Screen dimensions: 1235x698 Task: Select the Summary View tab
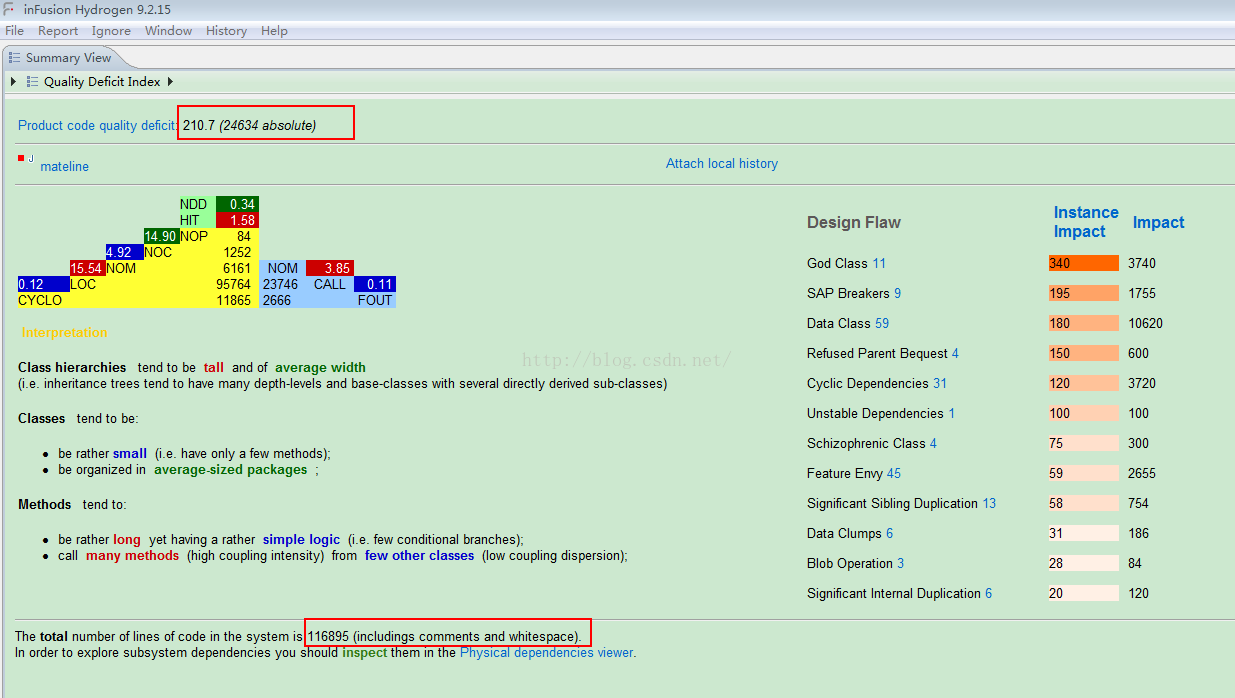click(68, 58)
